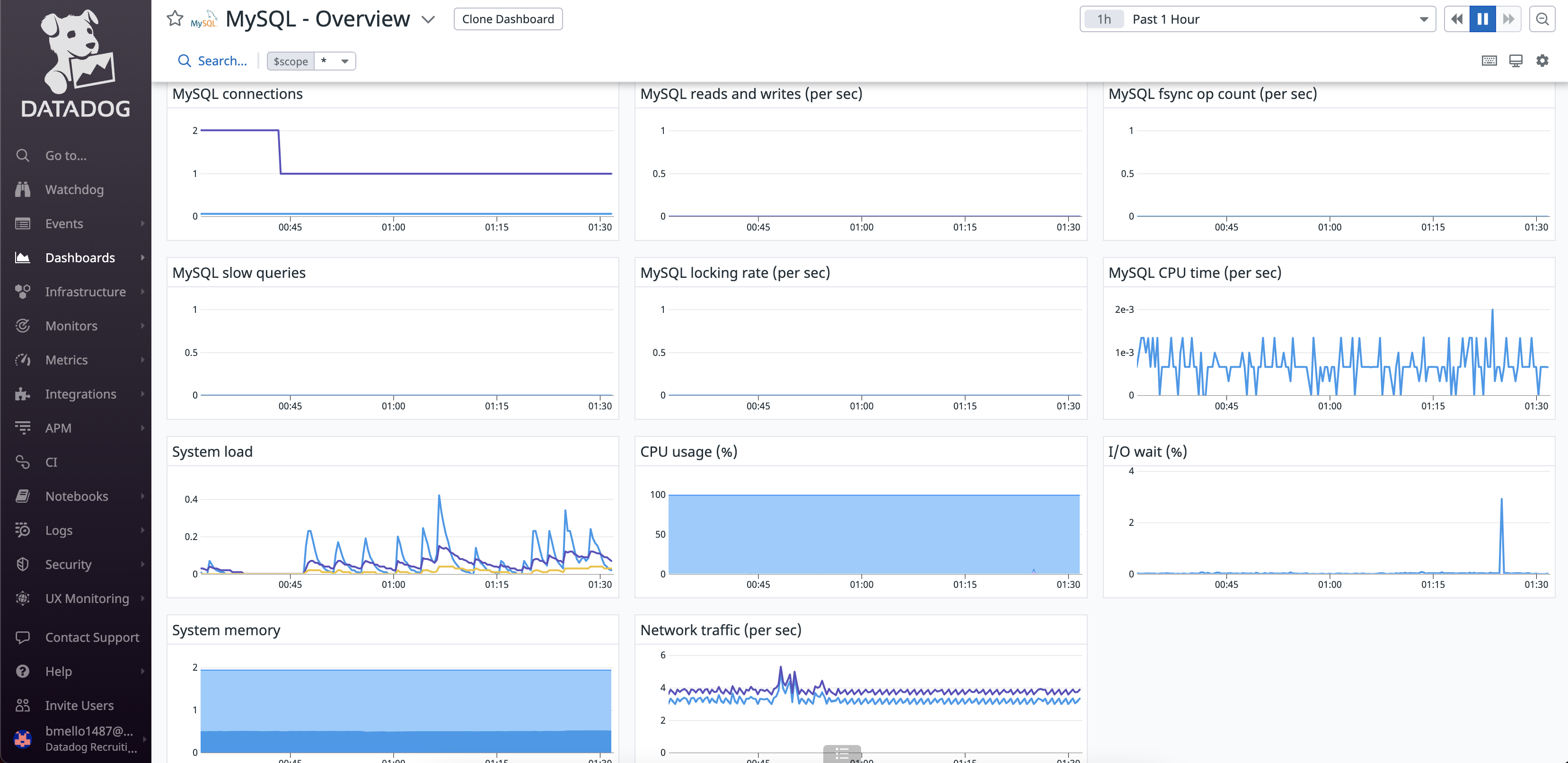Expand Metrics submenu arrow
1568x763 pixels.
pos(142,360)
